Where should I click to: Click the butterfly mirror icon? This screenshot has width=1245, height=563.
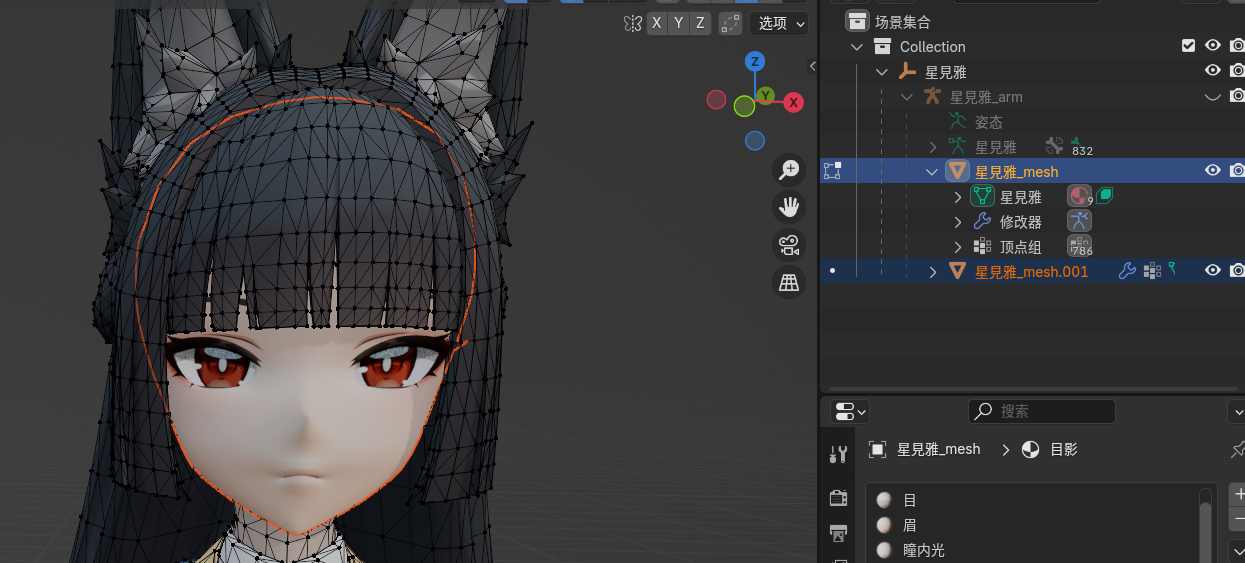pos(632,23)
